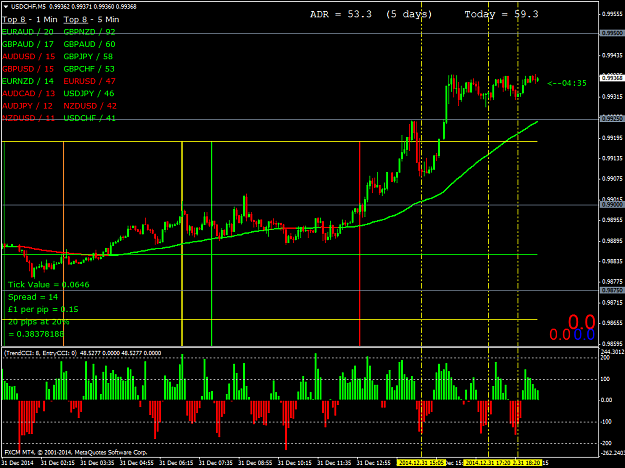625x468 pixels.
Task: Select the AUDCAD / 13 entry
Action: tap(29, 94)
